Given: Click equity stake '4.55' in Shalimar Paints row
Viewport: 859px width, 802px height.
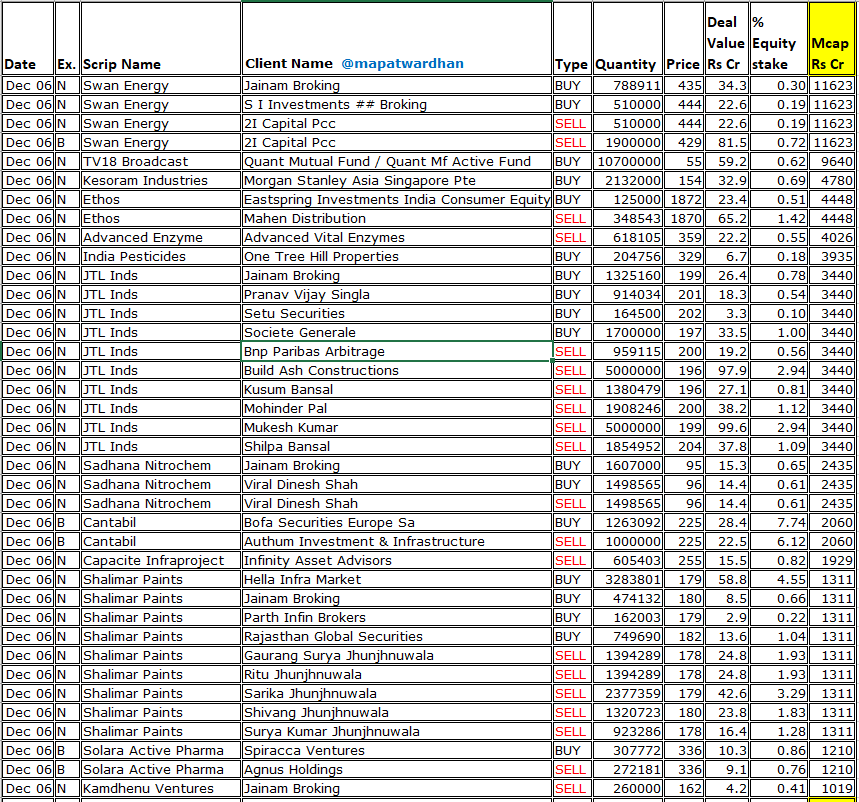Looking at the screenshot, I should [779, 579].
